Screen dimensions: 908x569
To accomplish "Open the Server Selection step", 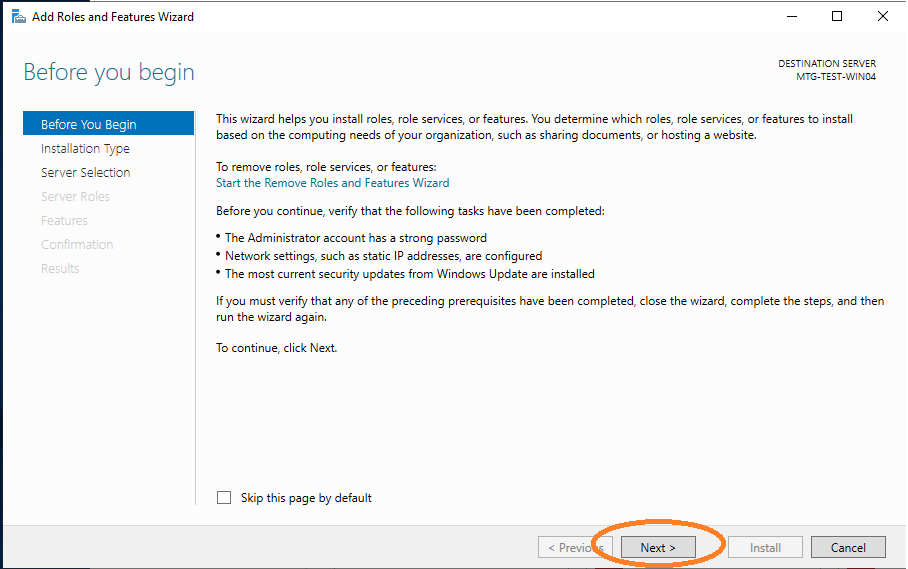I will [85, 172].
